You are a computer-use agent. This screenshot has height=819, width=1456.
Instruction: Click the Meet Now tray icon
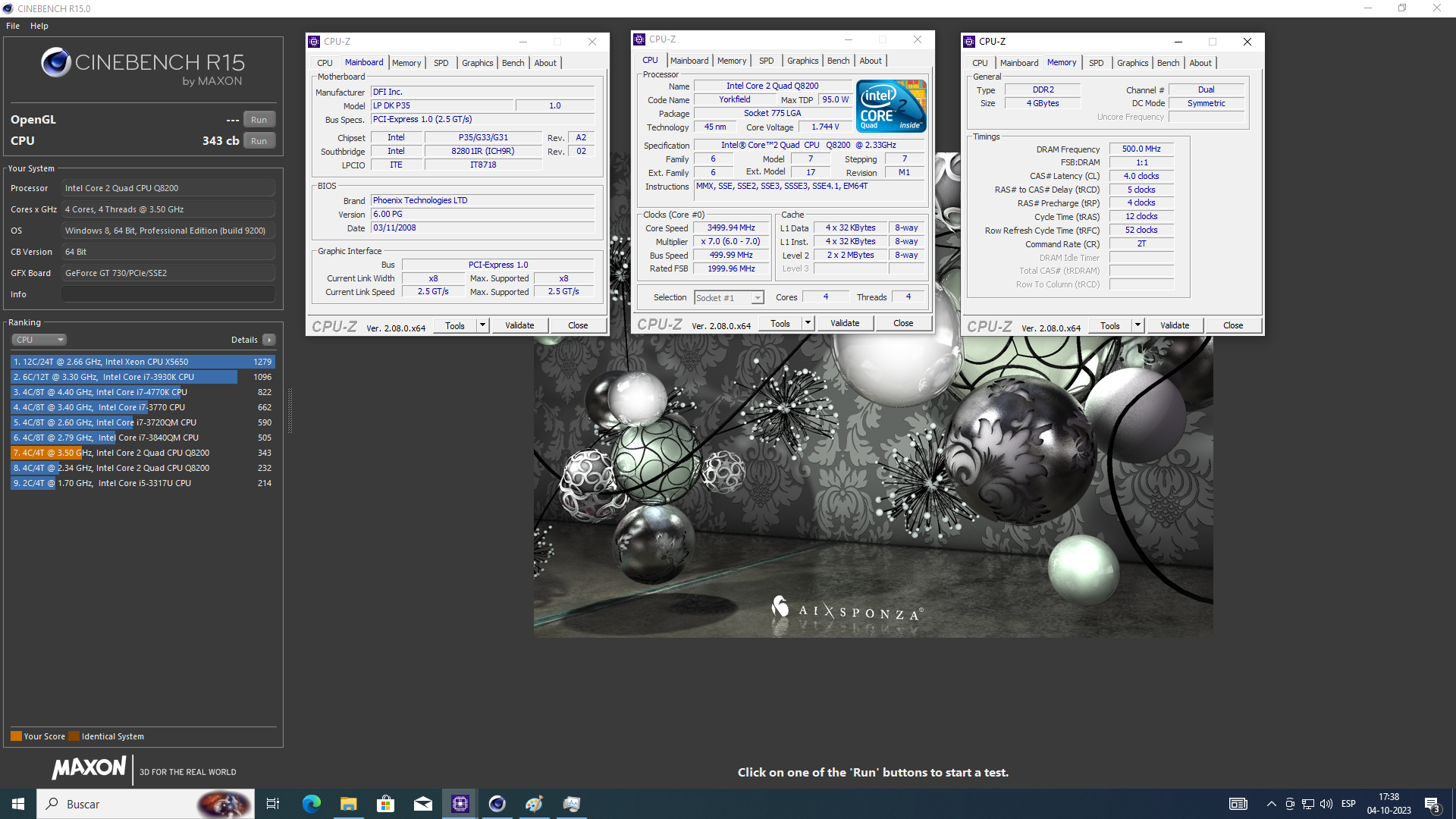point(1290,804)
